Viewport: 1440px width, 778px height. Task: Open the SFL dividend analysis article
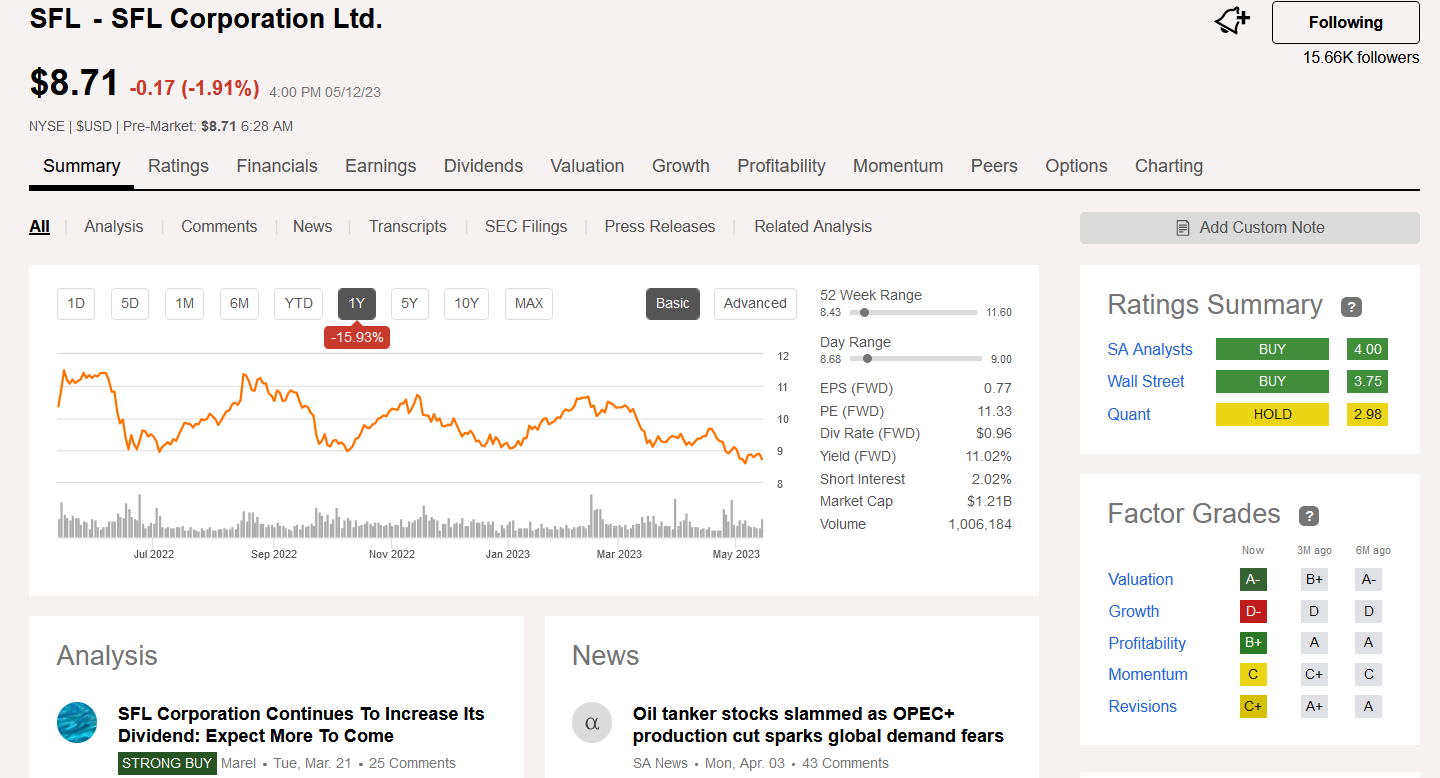(x=301, y=725)
